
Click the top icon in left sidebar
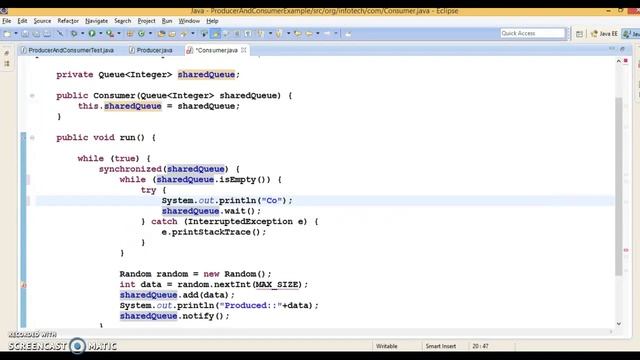(7, 53)
